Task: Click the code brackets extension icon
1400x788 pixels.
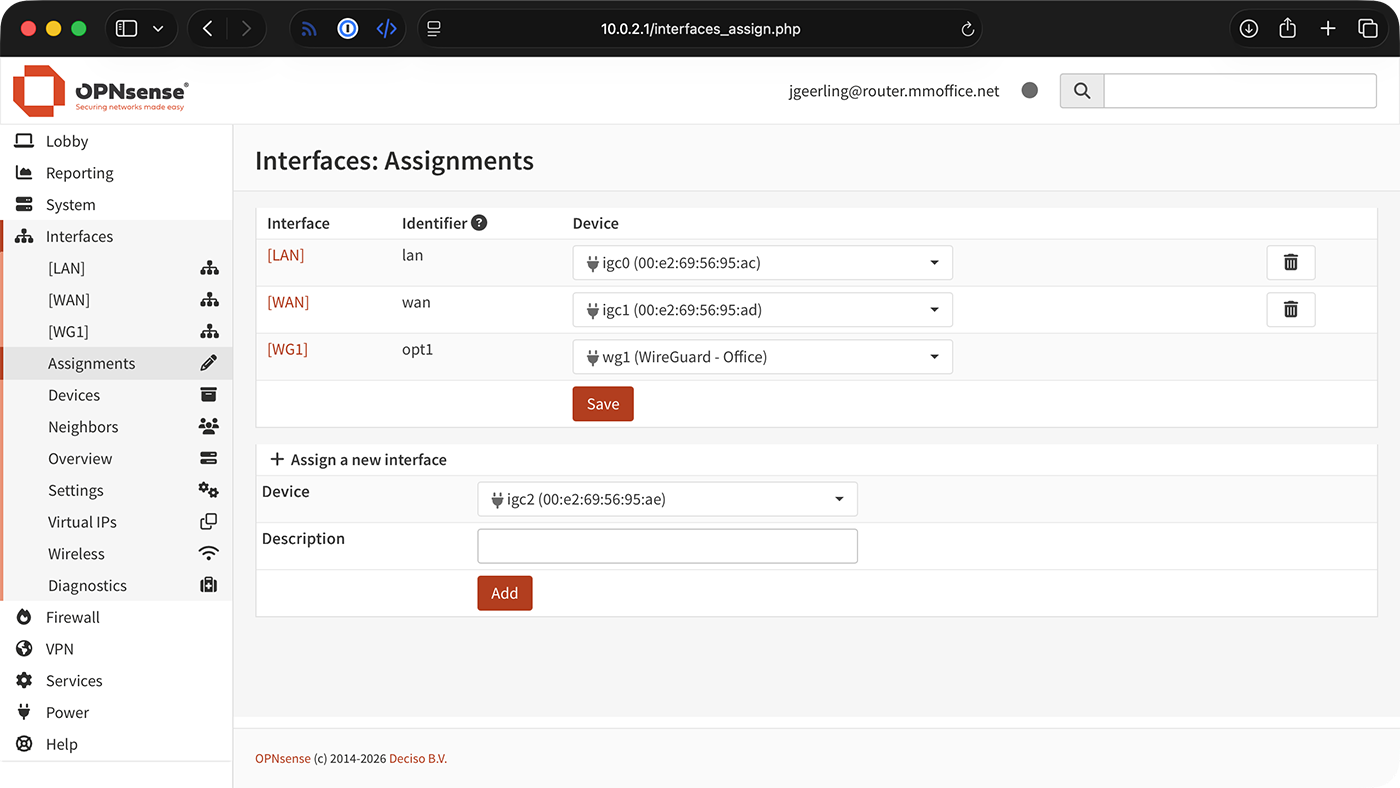Action: coord(387,29)
